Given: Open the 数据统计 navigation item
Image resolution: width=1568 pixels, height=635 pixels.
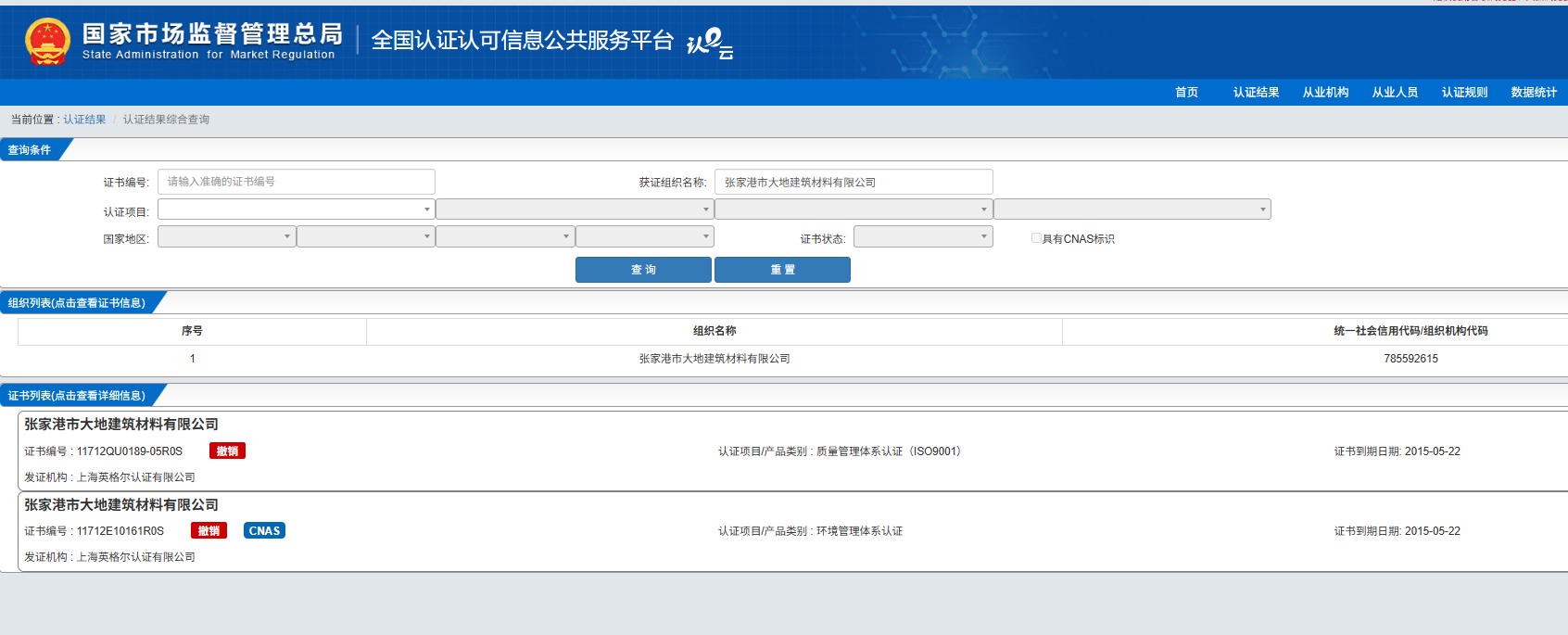Looking at the screenshot, I should click(x=1534, y=93).
